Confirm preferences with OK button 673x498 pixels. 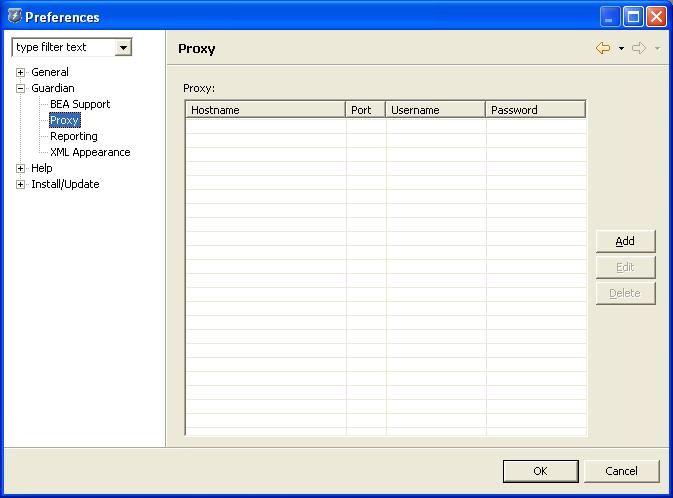[x=540, y=471]
